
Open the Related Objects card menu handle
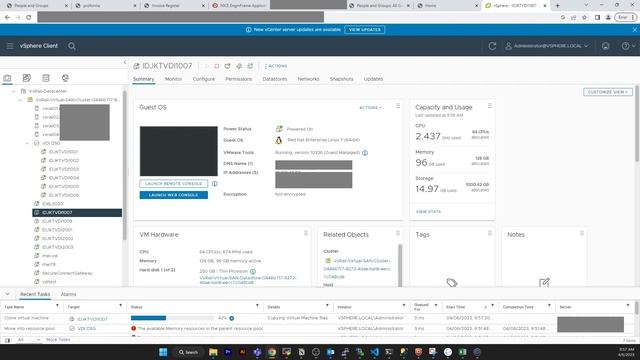click(398, 233)
